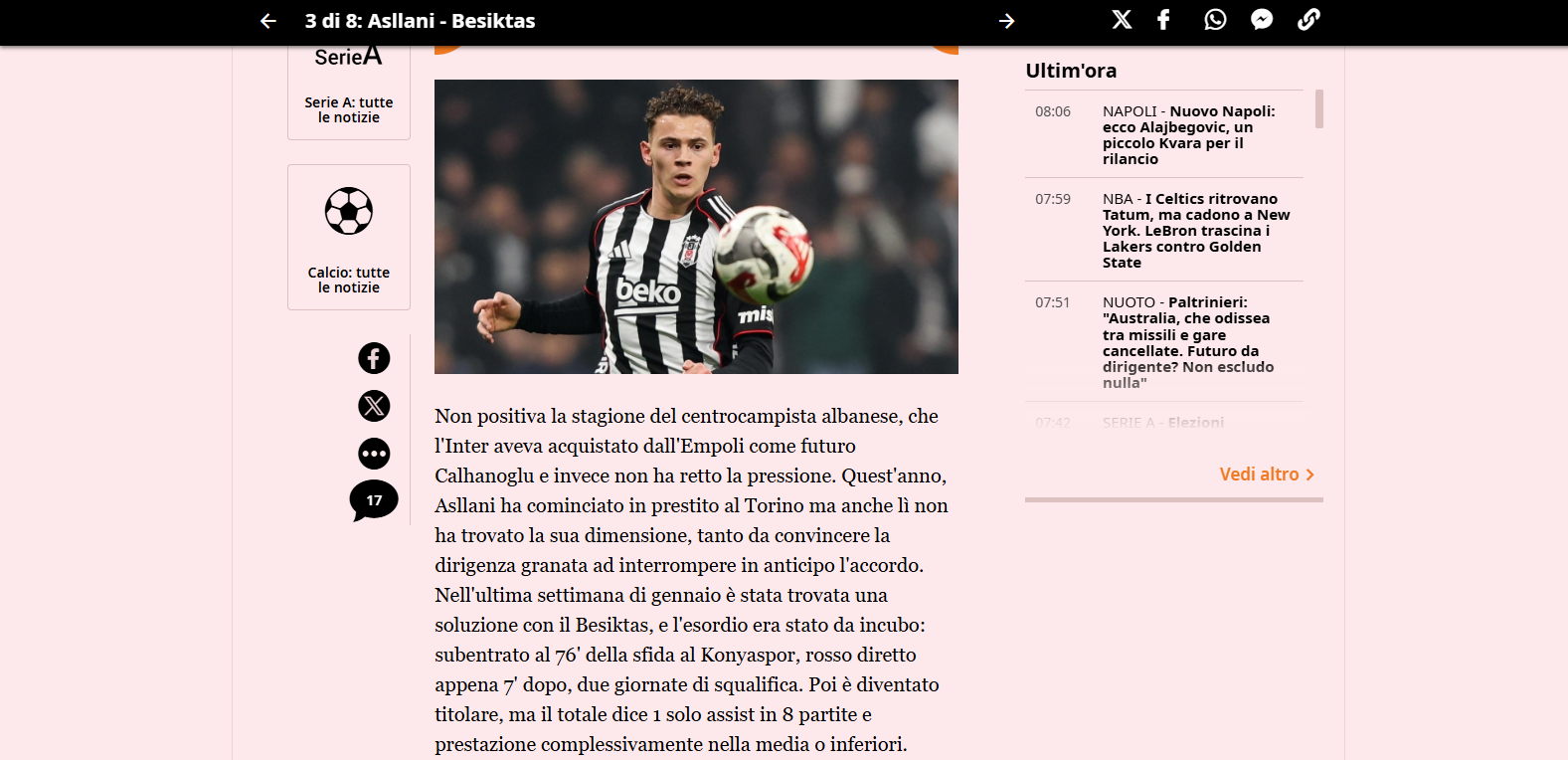
Task: Click the sidebar Facebook share circle
Action: pos(374,358)
